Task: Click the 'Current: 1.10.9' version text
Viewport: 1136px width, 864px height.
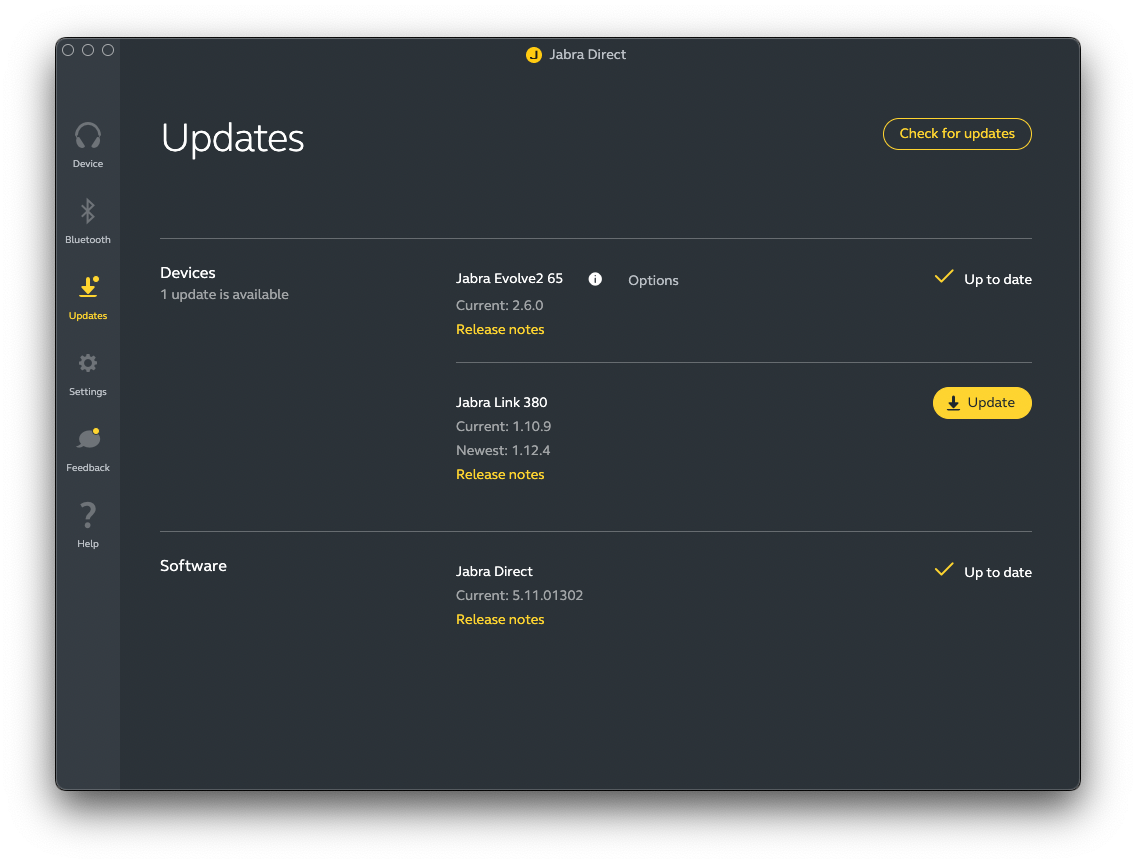Action: click(504, 427)
